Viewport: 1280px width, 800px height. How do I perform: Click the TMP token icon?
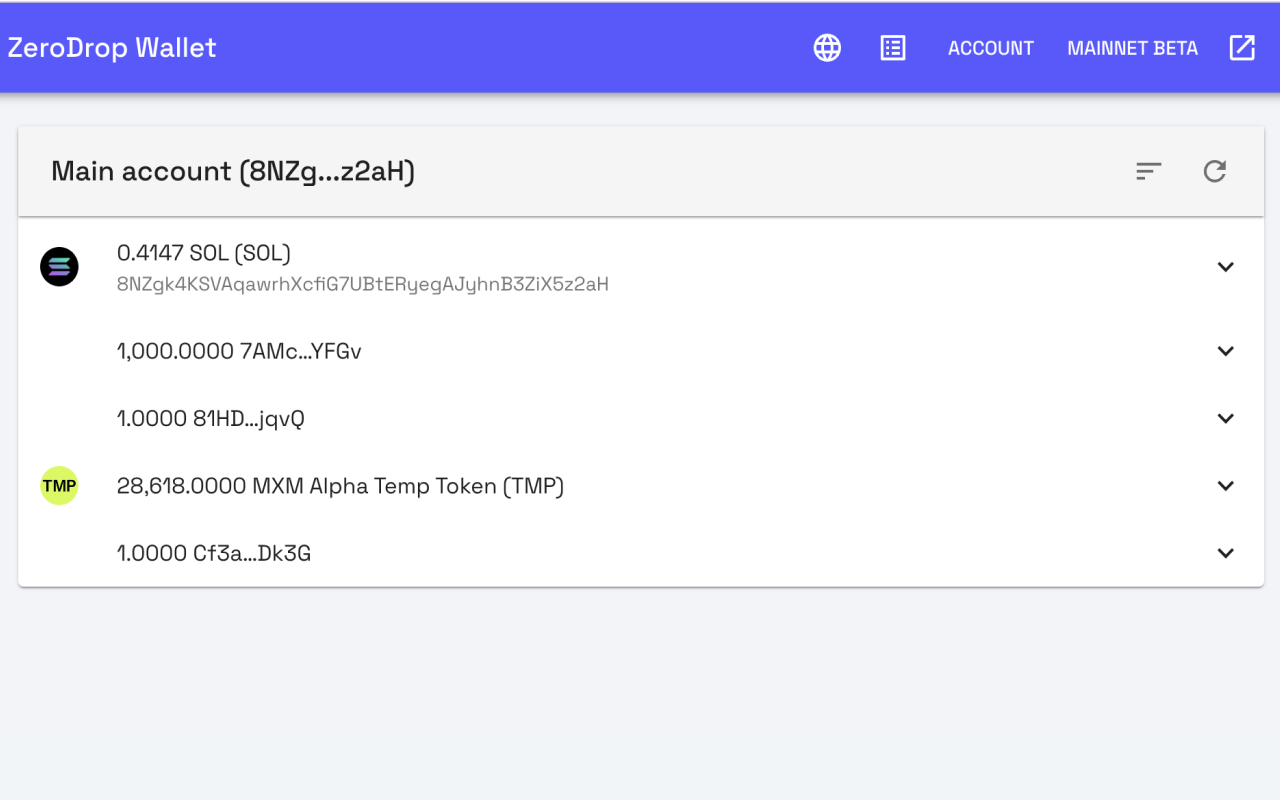click(x=59, y=486)
